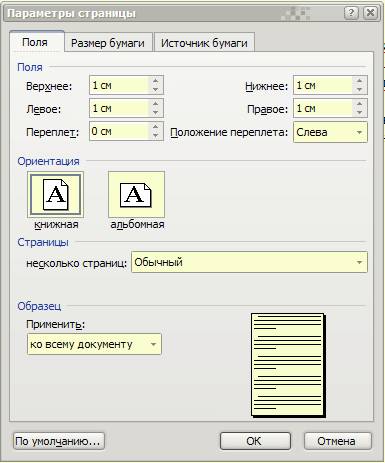Increase the Верхнее margin with up arrow
385x463 pixels.
[155, 81]
